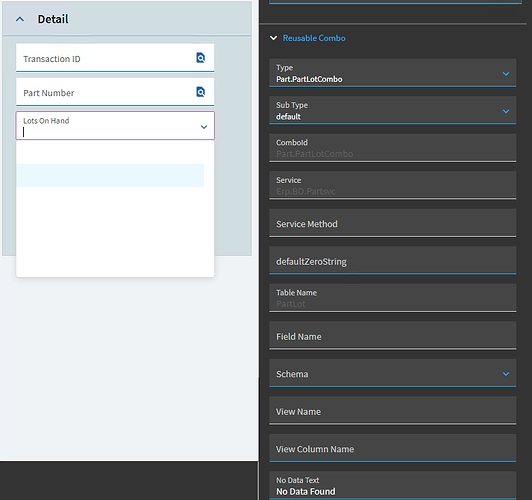Click the Reusable Combo heading

click(x=314, y=38)
